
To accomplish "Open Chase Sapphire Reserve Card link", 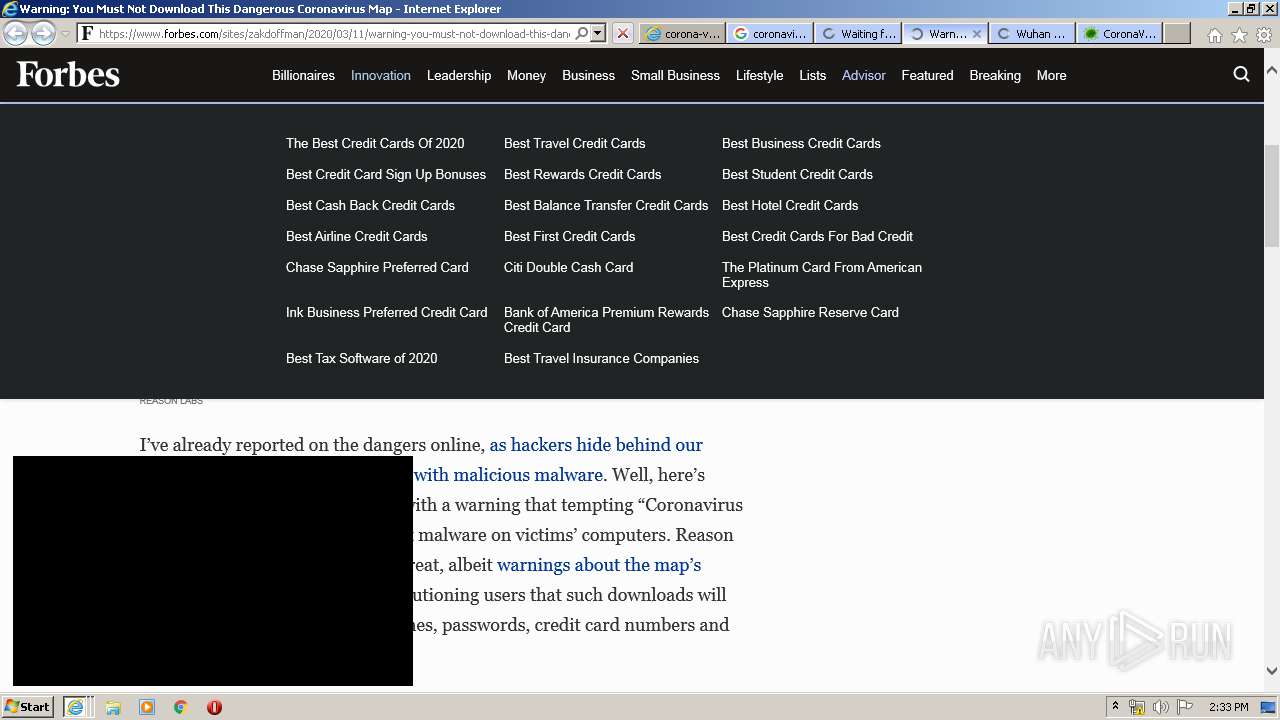I will [x=810, y=312].
